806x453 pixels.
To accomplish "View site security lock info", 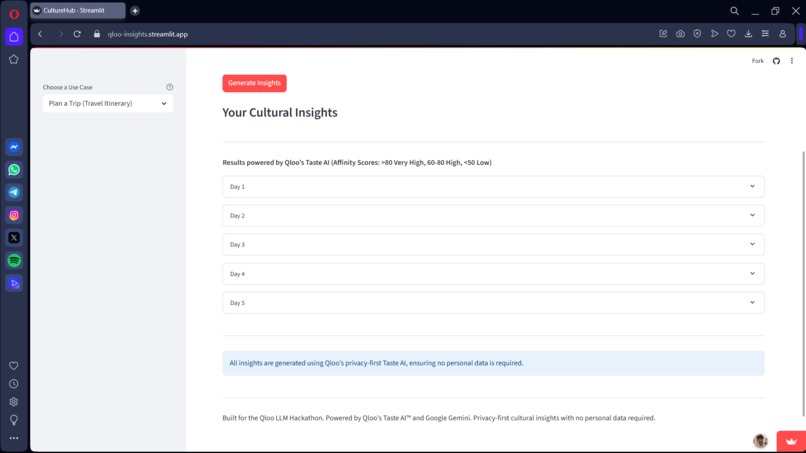I will click(x=97, y=34).
